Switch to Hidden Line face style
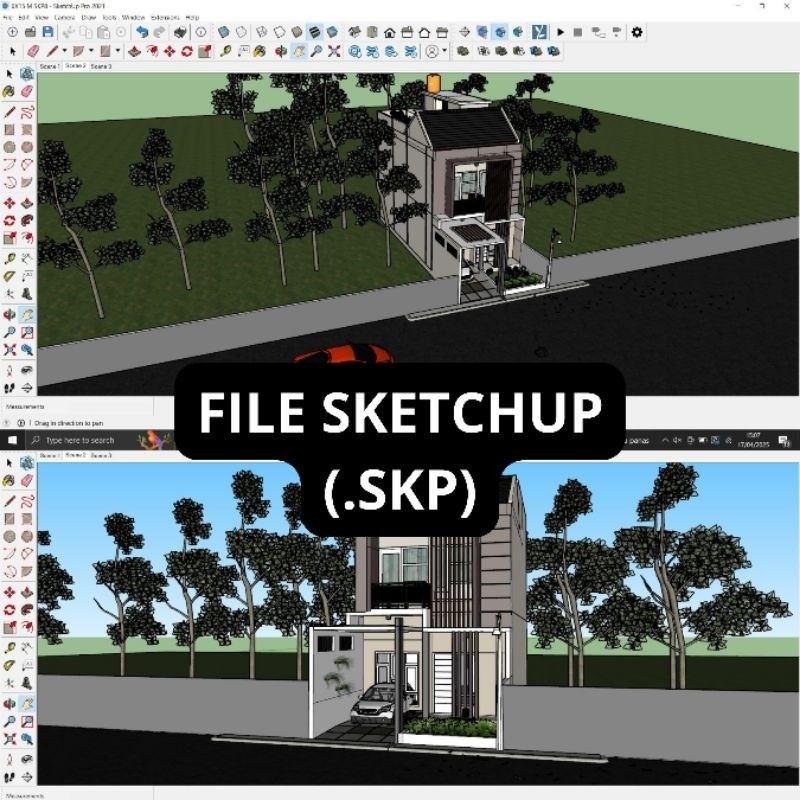 pos(279,32)
